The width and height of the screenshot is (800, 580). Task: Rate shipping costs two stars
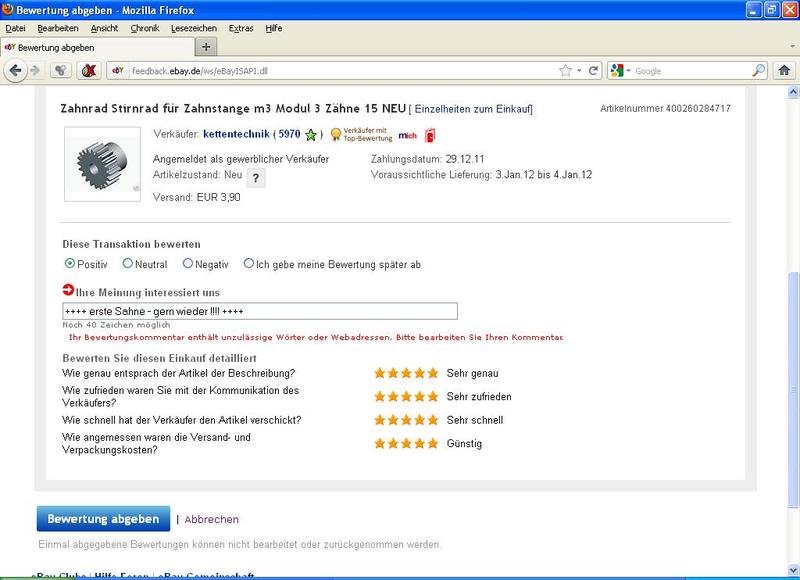(393, 443)
